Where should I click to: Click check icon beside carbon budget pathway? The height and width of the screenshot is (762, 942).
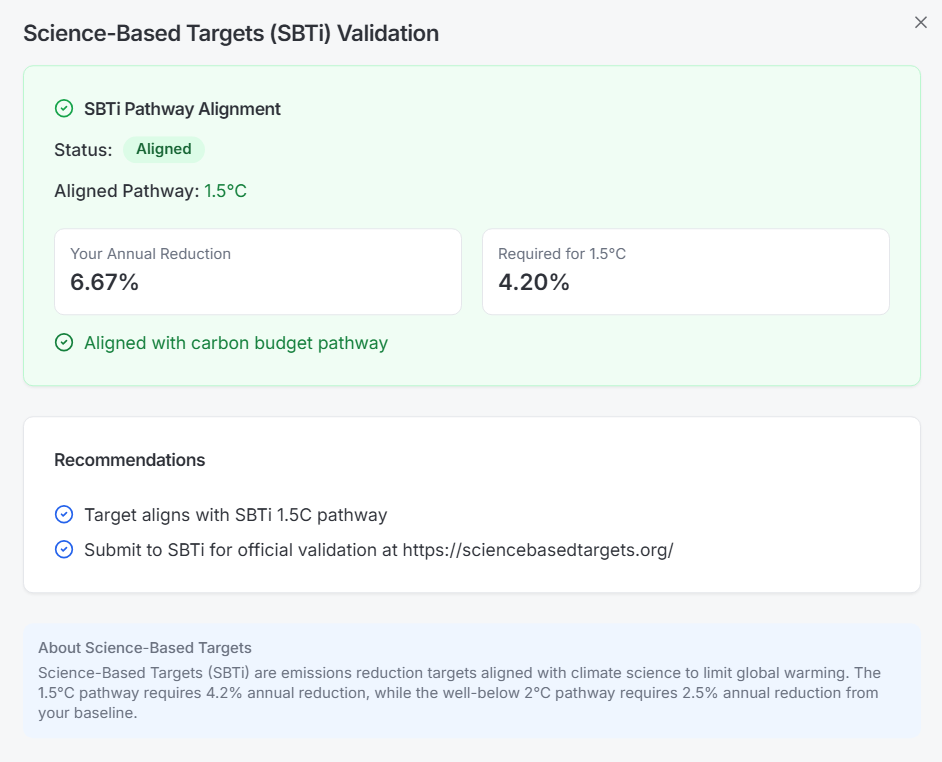click(x=64, y=343)
